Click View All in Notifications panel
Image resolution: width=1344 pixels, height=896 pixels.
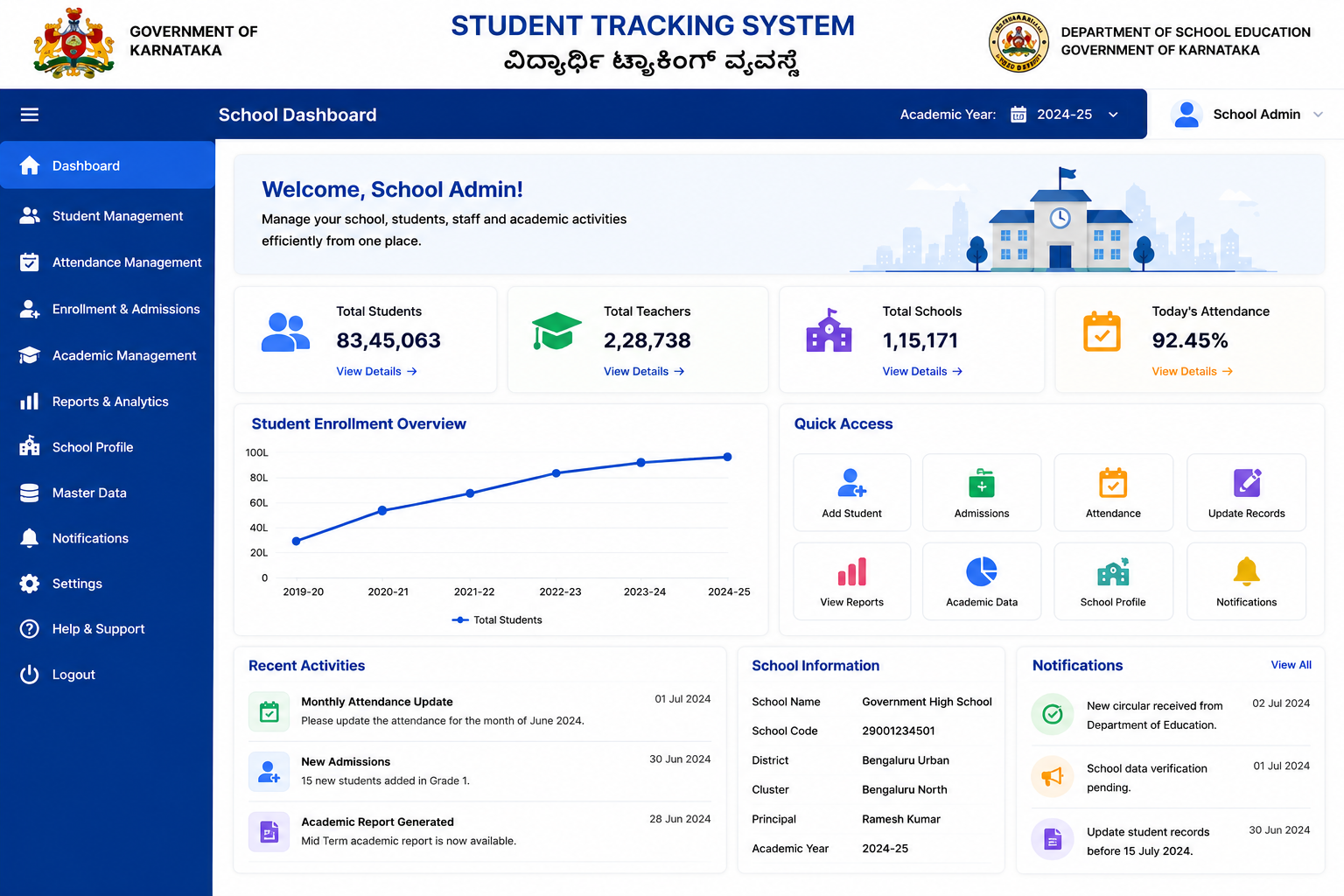point(1291,665)
